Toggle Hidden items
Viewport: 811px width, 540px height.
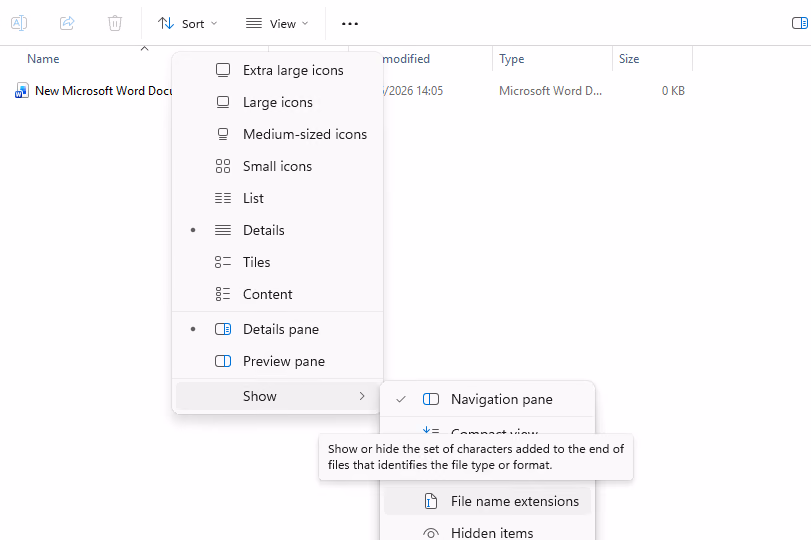click(487, 532)
